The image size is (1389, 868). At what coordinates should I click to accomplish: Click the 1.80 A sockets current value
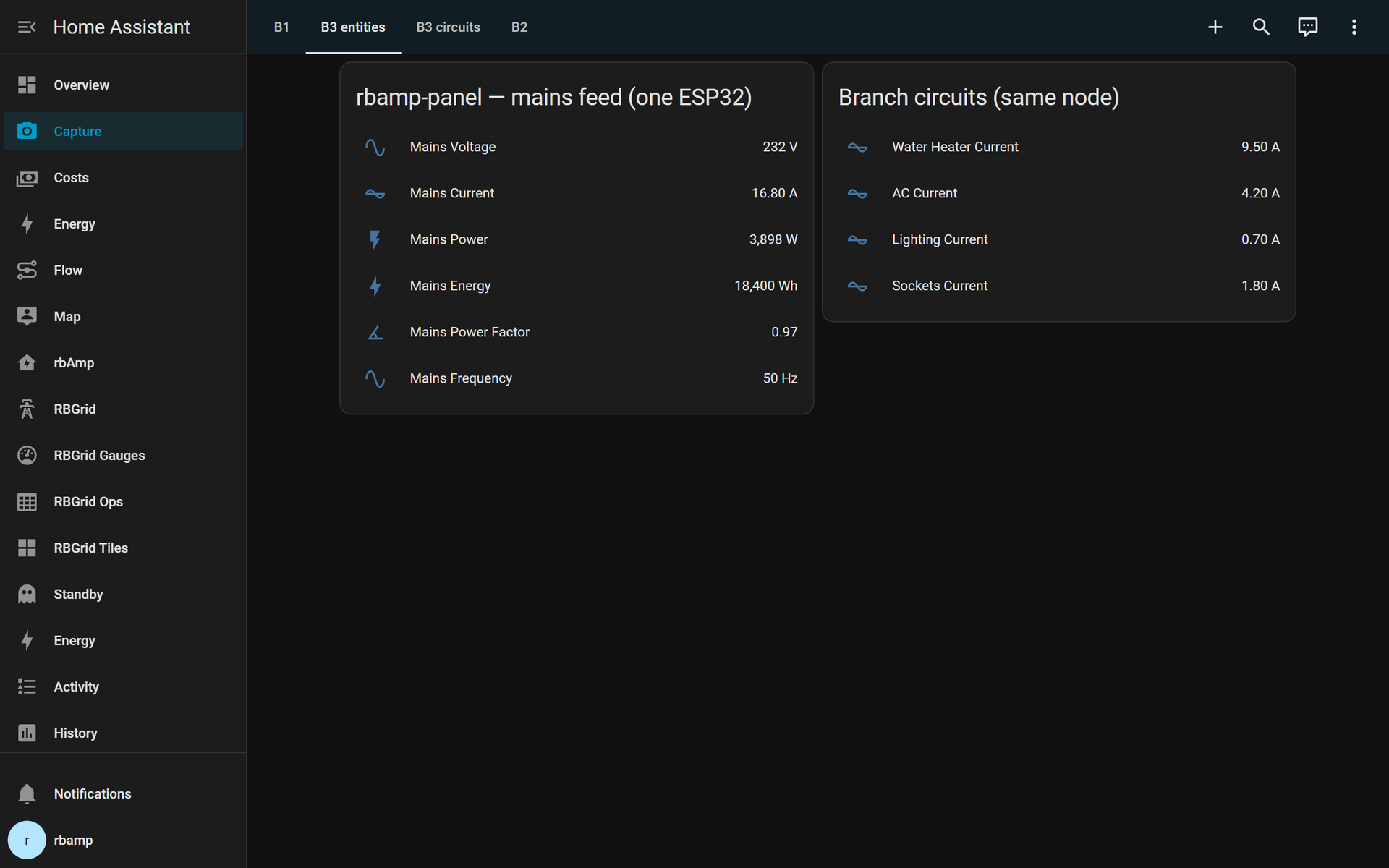(1260, 286)
